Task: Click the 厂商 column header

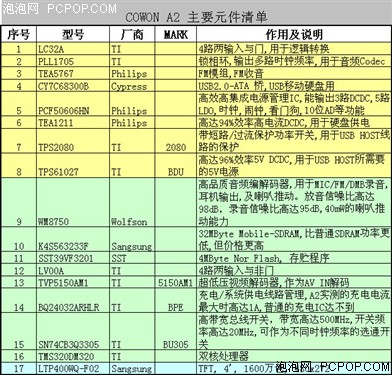Action: (132, 34)
